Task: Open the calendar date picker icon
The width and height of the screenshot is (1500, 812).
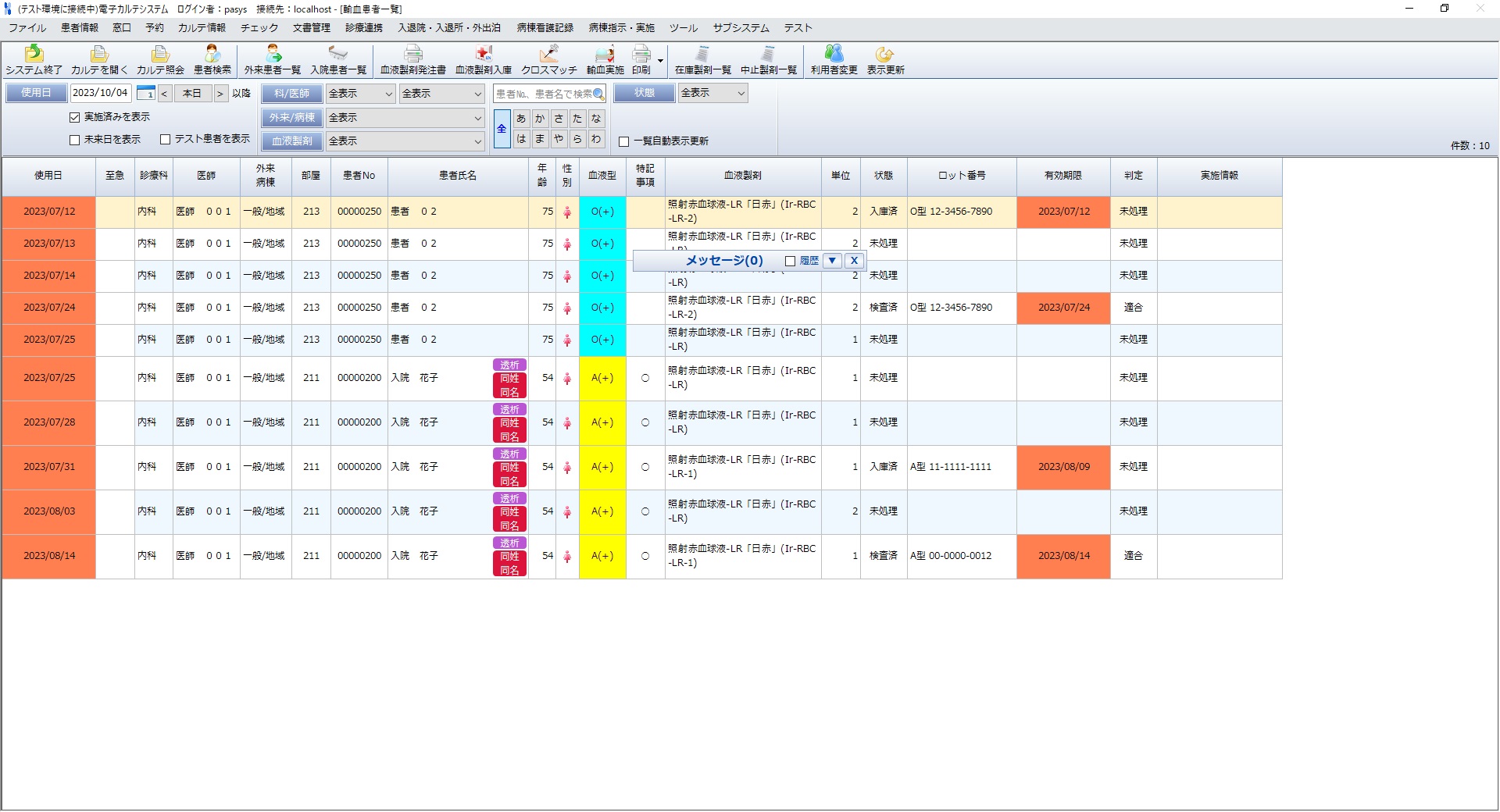Action: [145, 94]
